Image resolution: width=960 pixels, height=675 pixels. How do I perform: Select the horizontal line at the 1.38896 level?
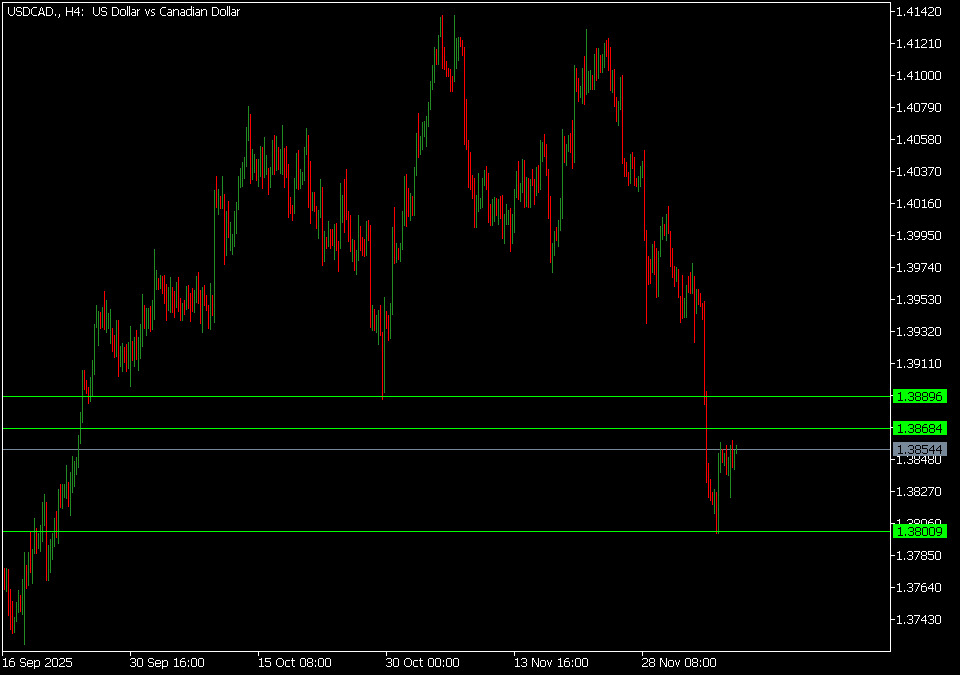tap(450, 397)
